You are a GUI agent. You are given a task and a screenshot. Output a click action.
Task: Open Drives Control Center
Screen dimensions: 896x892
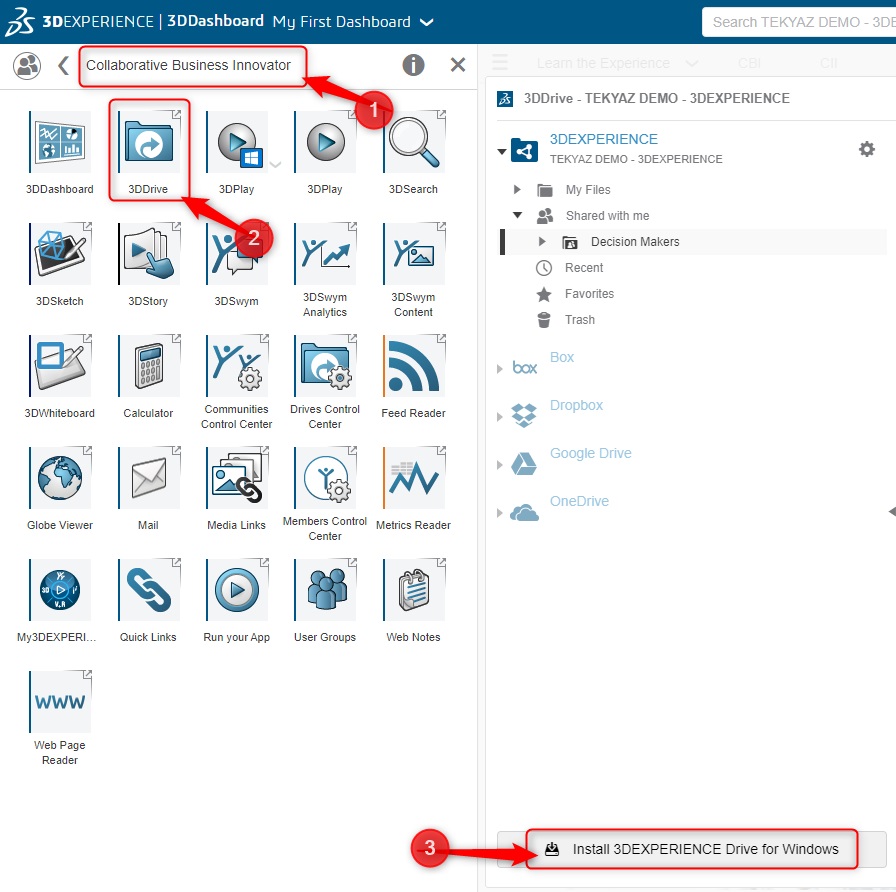(x=325, y=366)
